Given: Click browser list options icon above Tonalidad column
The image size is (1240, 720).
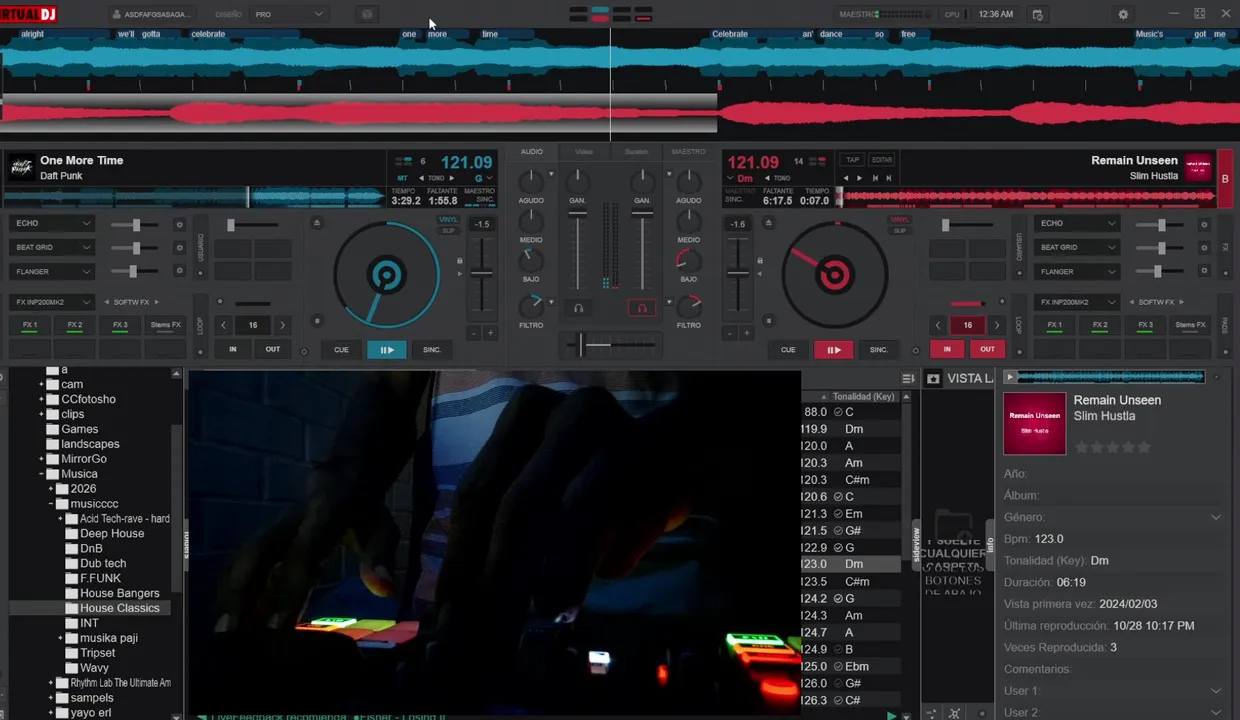Looking at the screenshot, I should click(907, 378).
